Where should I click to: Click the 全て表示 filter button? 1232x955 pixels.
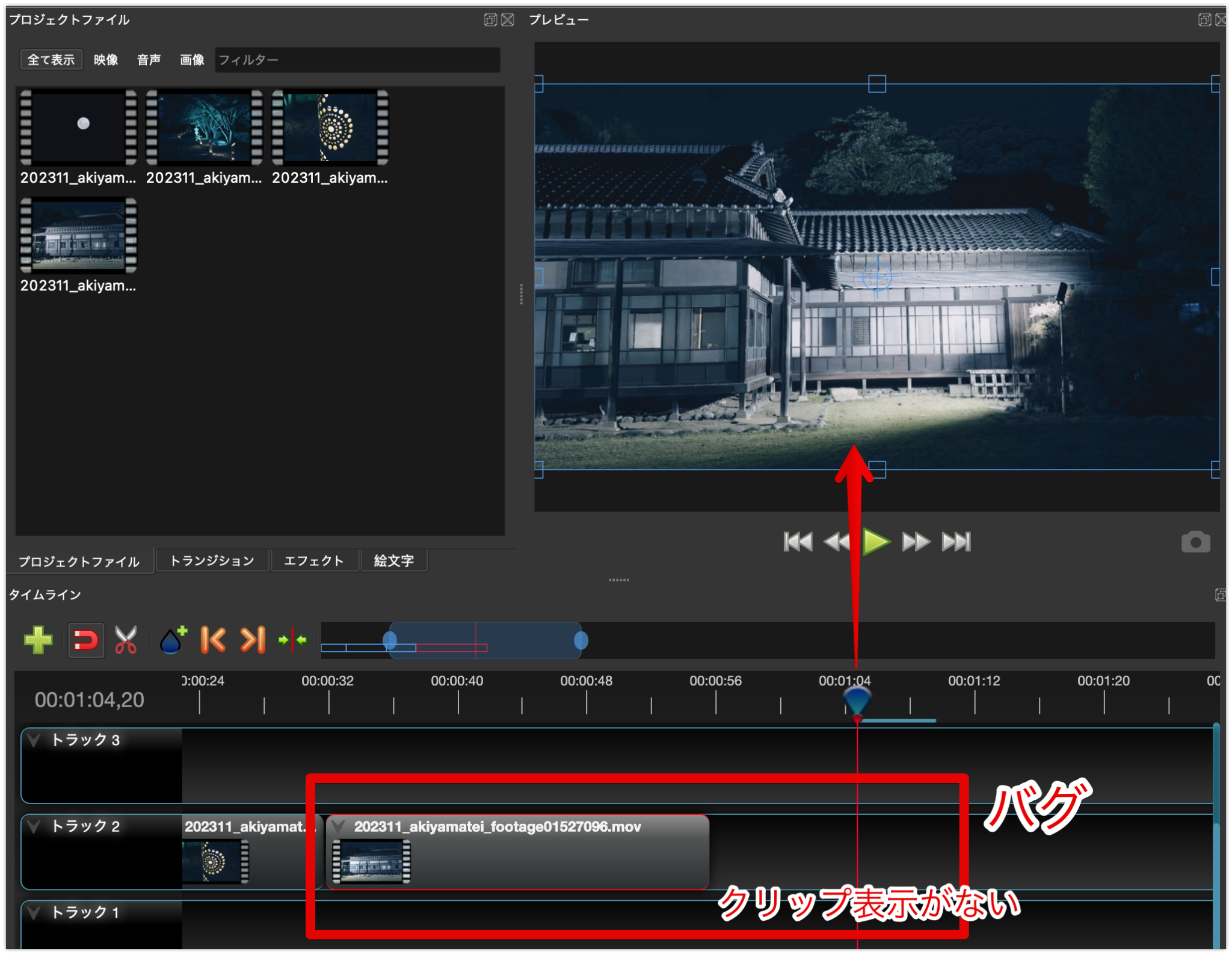pyautogui.click(x=51, y=59)
